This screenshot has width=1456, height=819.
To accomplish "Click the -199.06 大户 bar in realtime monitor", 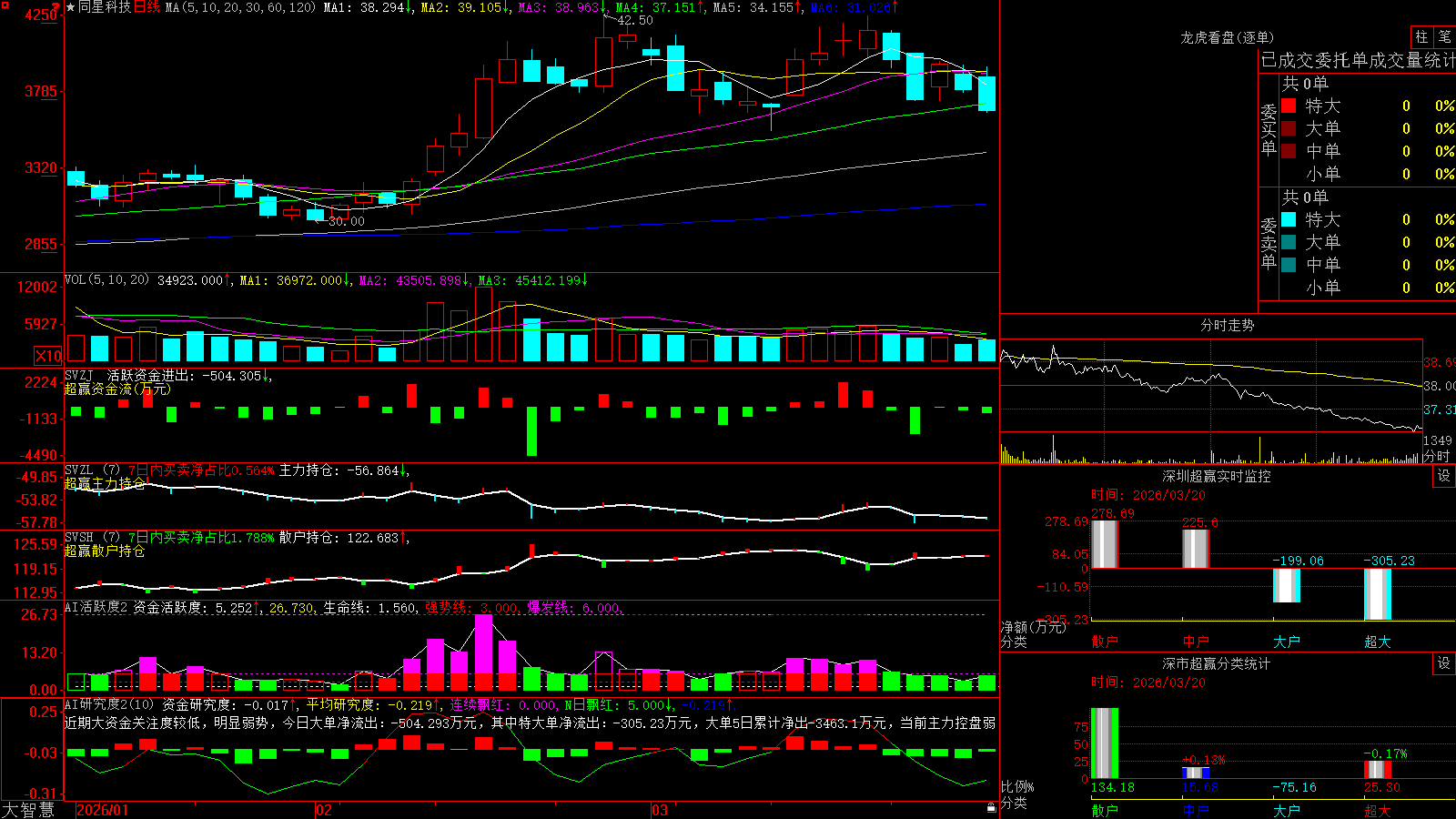I will (x=1286, y=585).
